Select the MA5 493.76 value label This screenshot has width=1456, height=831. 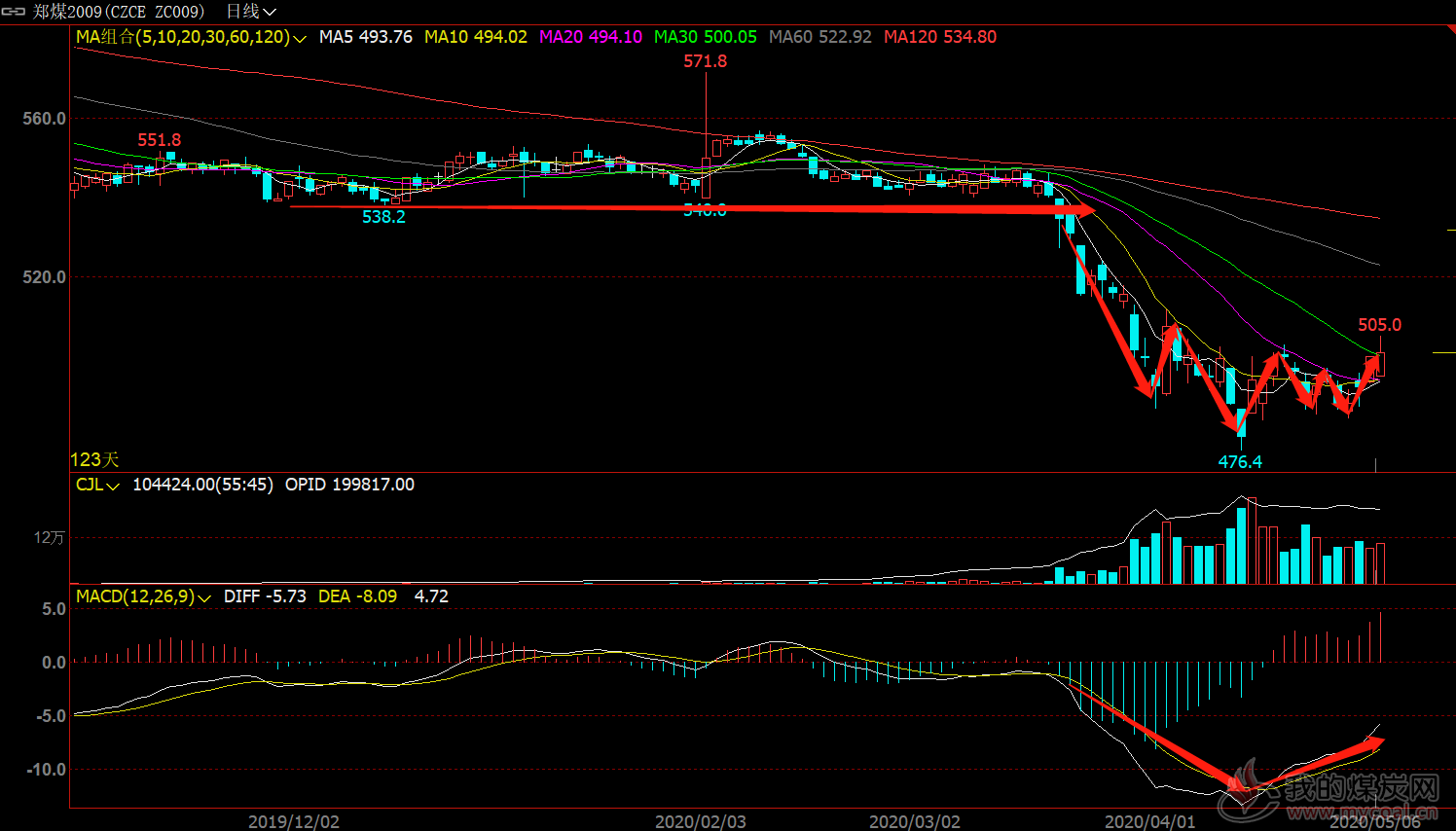[366, 37]
